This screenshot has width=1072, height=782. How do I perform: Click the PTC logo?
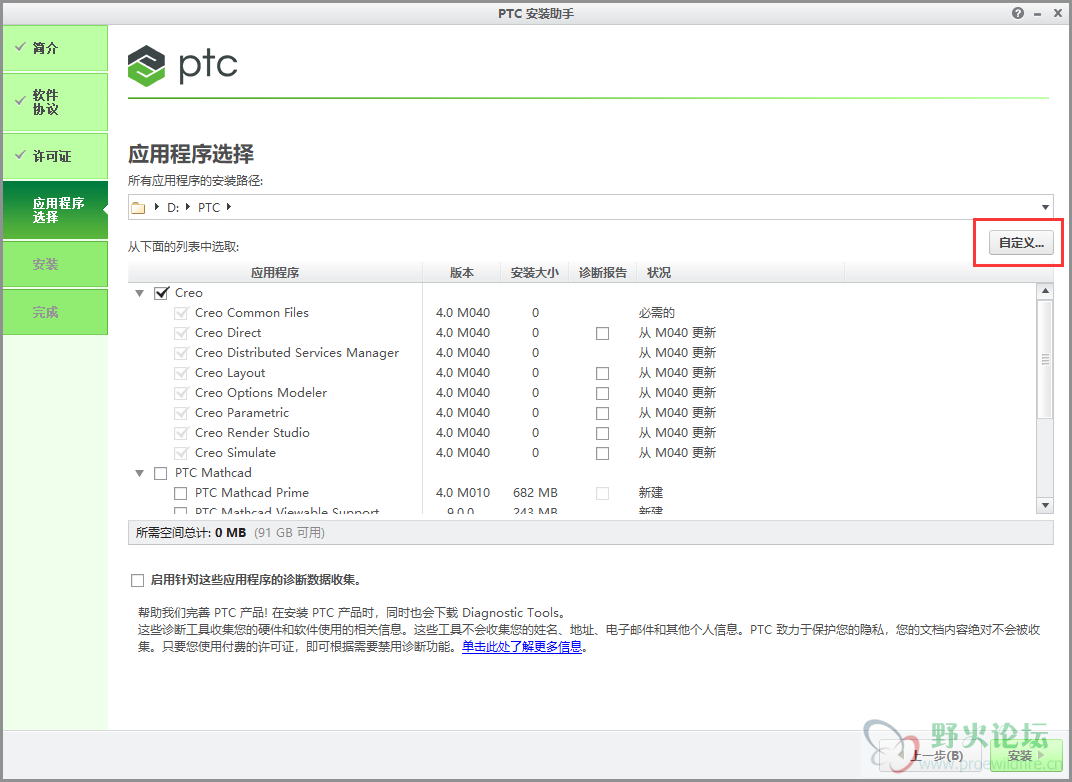[x=183, y=65]
